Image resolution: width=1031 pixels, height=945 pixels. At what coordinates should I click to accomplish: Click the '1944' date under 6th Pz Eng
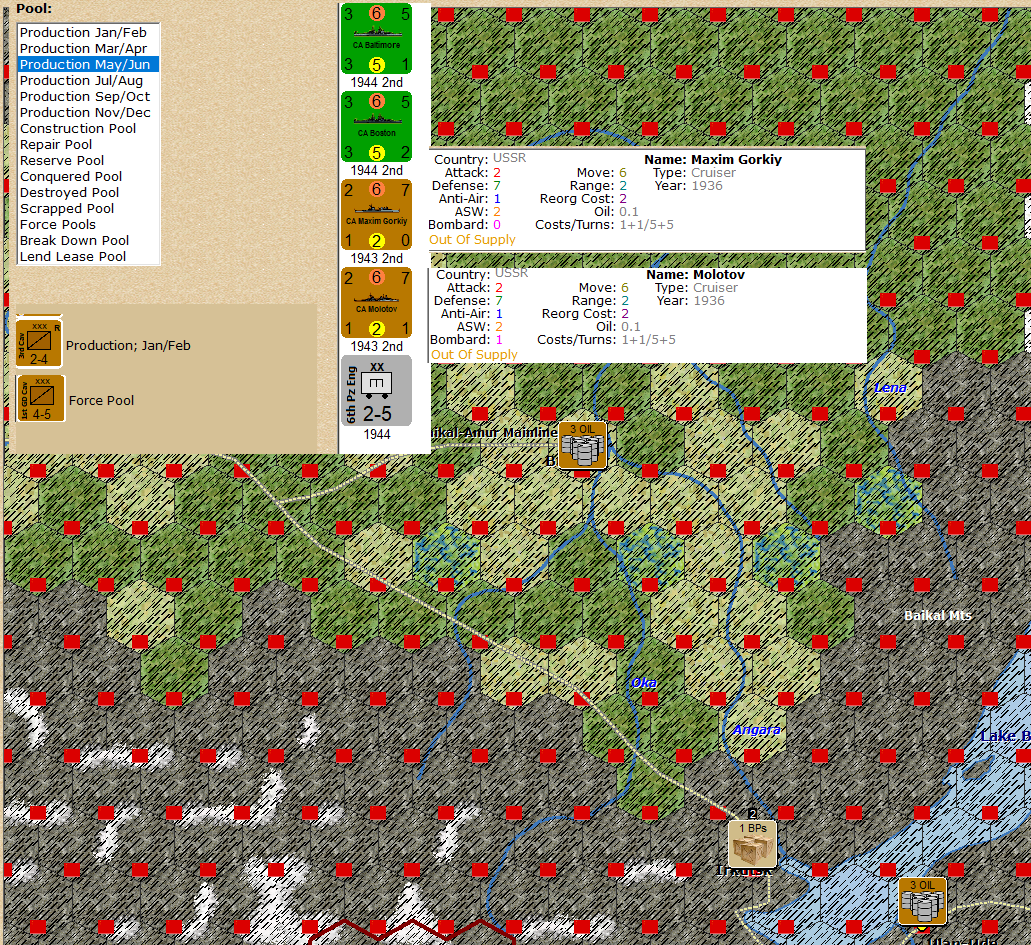377,435
